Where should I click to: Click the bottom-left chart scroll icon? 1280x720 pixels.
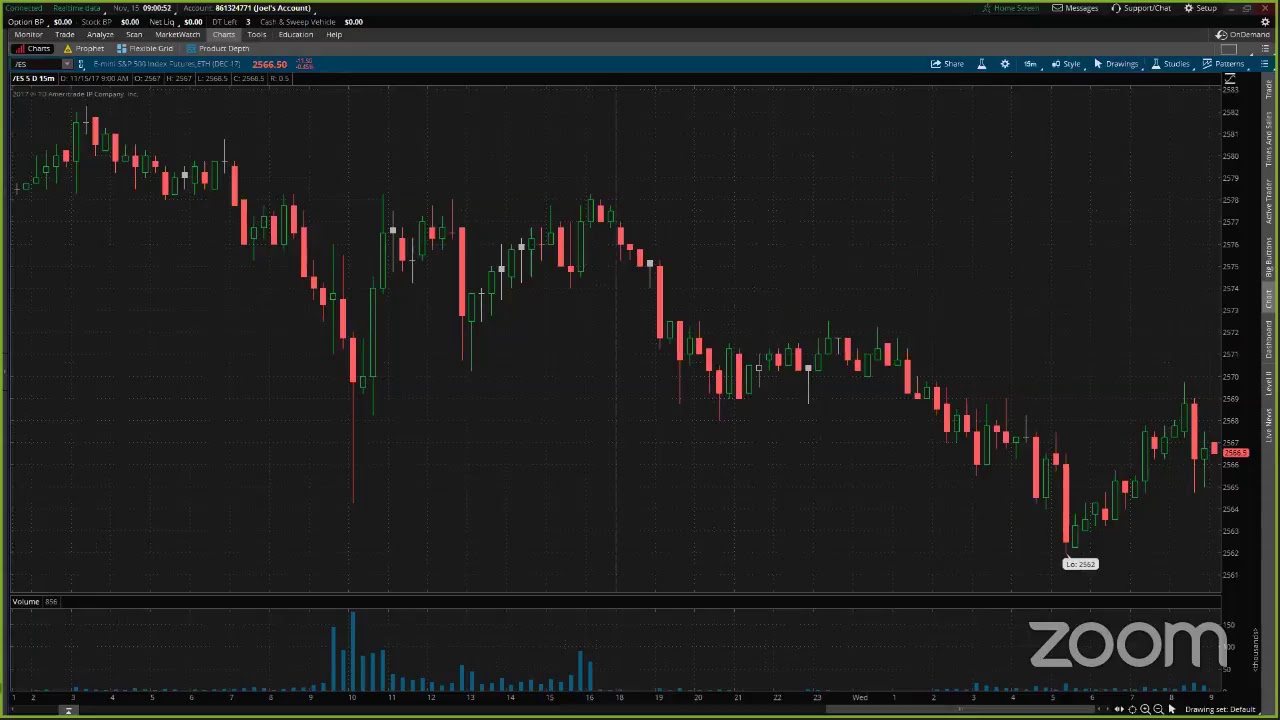coord(68,710)
